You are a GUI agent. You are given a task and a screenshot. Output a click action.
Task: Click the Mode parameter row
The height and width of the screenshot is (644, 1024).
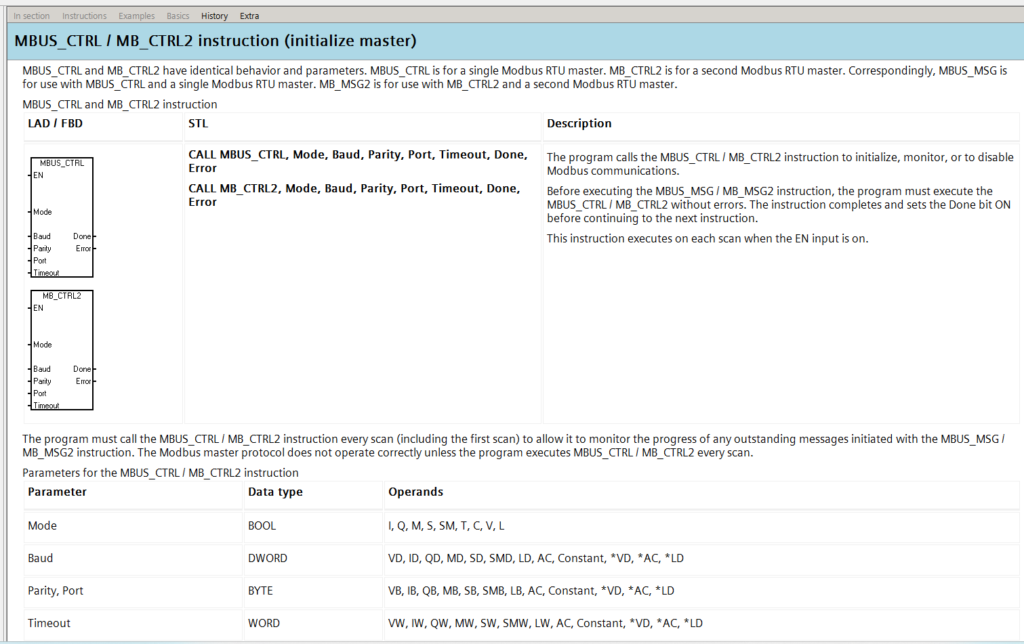[41, 525]
